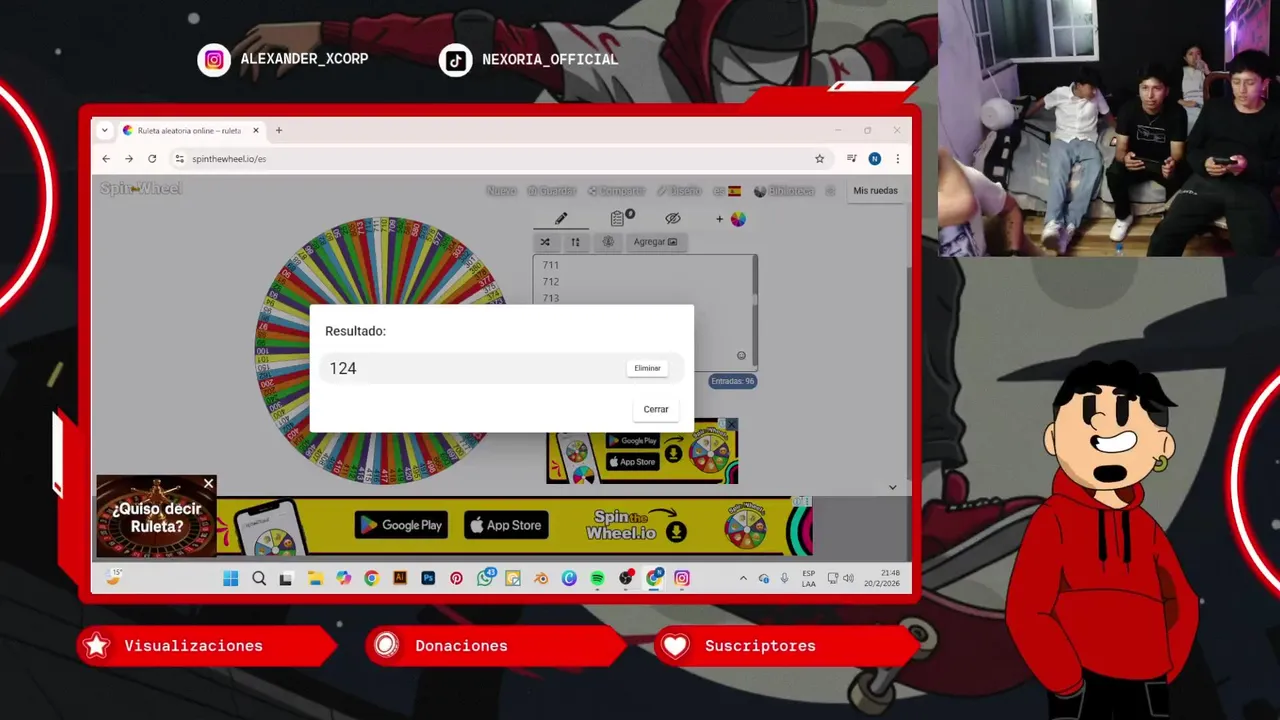
Task: Close the ¿Quiso decir Ruleta? ad
Action: [x=208, y=484]
